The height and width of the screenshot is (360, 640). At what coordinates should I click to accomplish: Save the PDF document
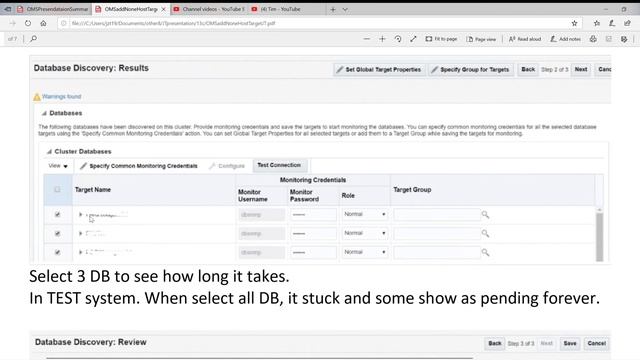click(609, 39)
